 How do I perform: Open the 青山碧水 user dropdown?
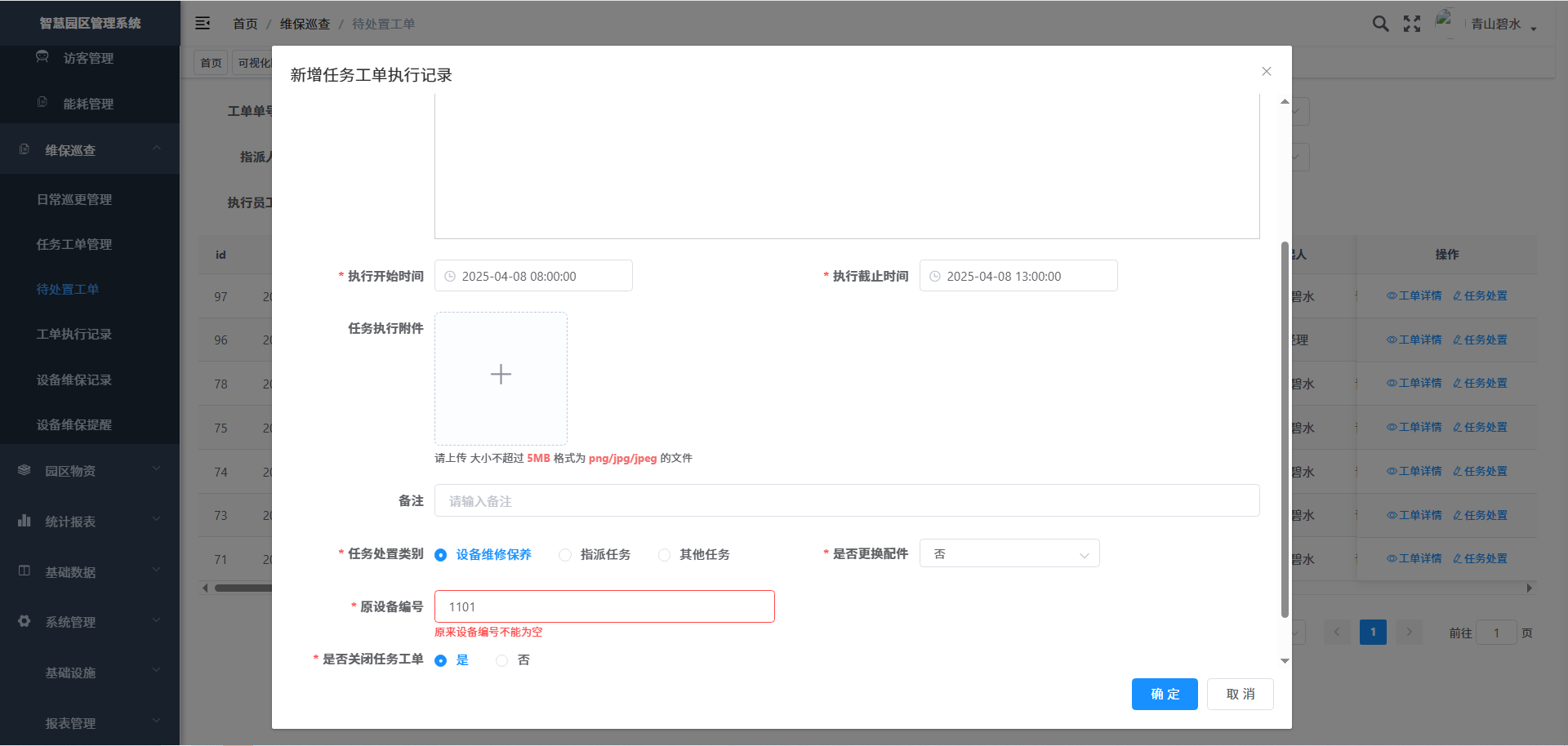(1503, 24)
